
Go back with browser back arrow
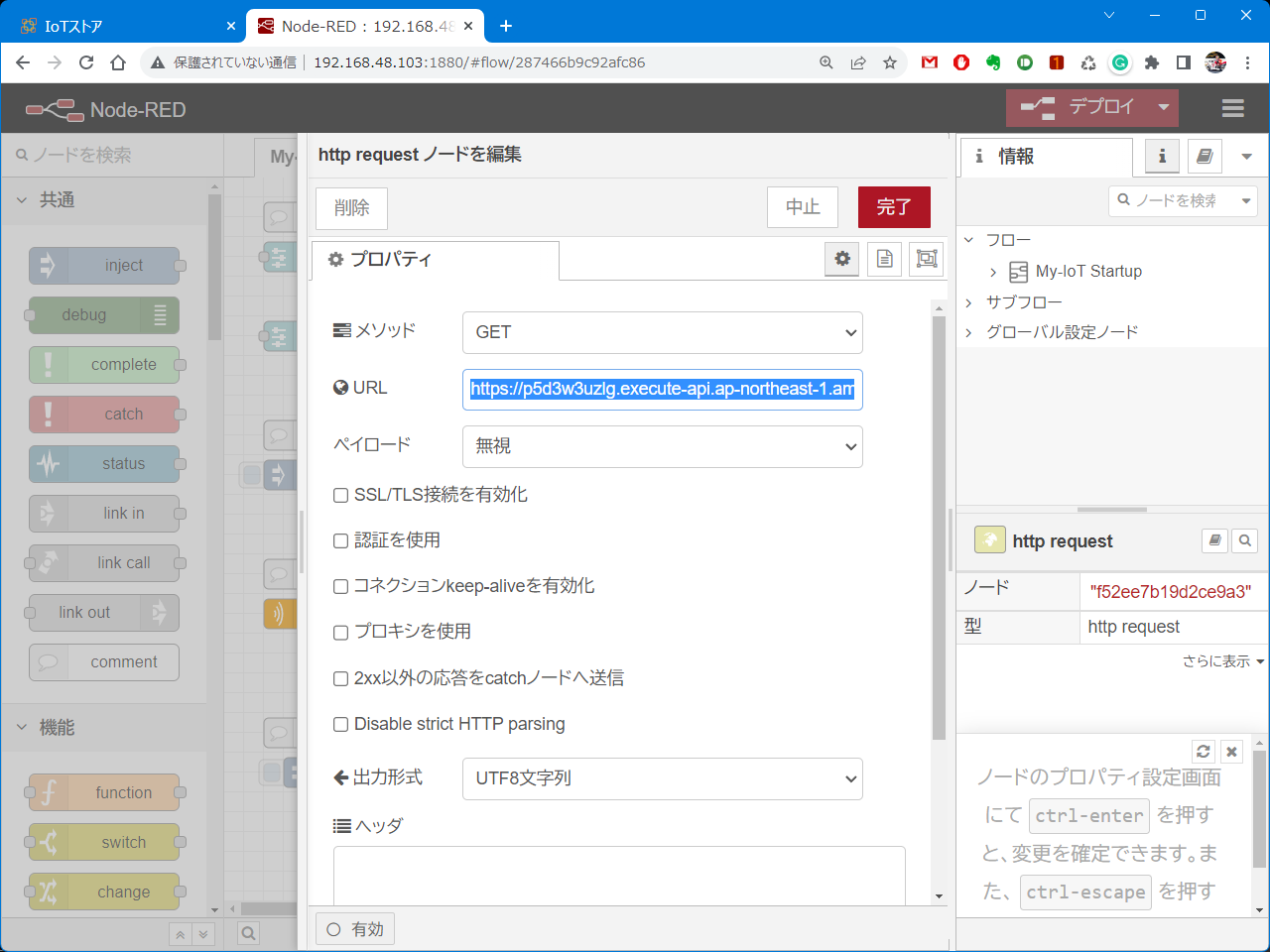click(23, 62)
